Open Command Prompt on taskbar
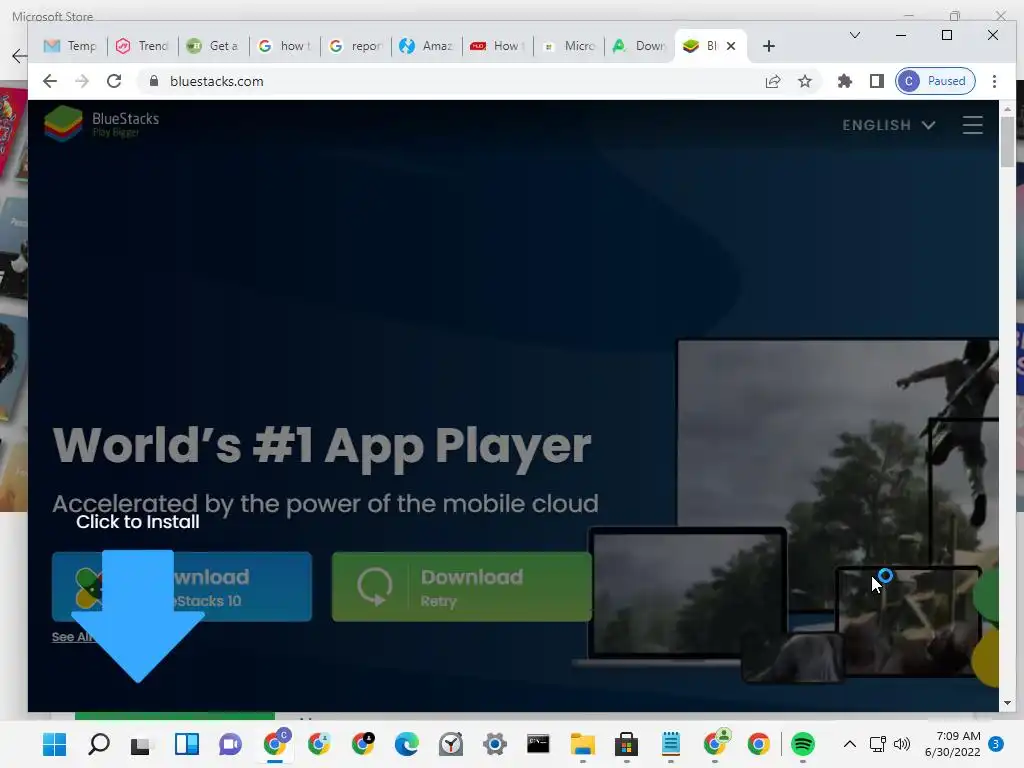Viewport: 1024px width, 768px height. tap(538, 744)
